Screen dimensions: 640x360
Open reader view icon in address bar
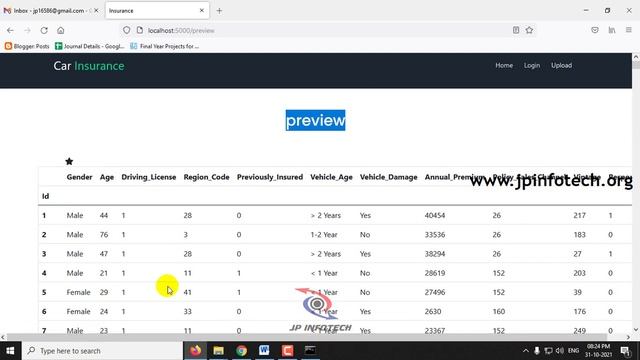pyautogui.click(x=516, y=30)
